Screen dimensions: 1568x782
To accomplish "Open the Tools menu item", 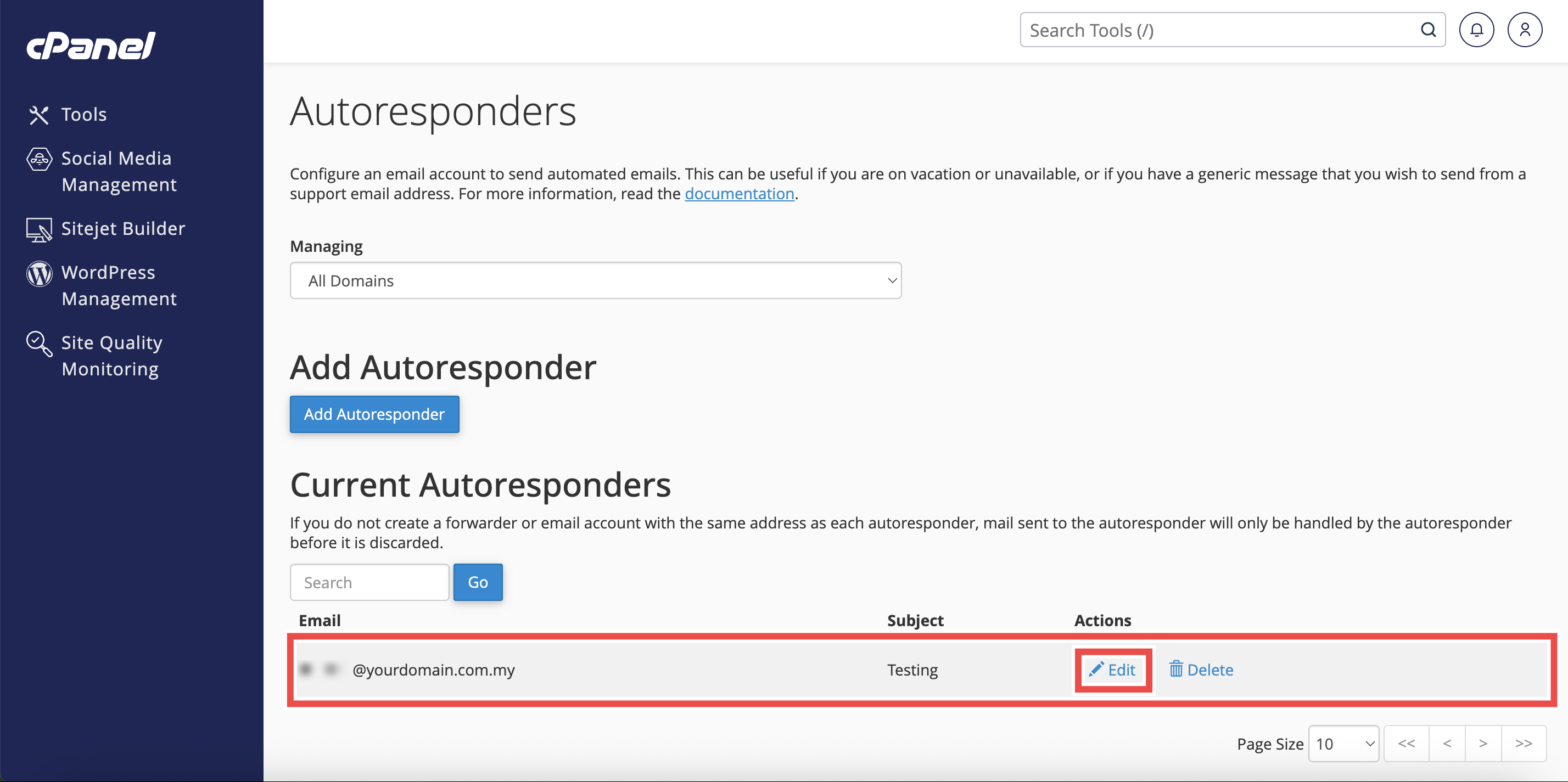I will [84, 114].
